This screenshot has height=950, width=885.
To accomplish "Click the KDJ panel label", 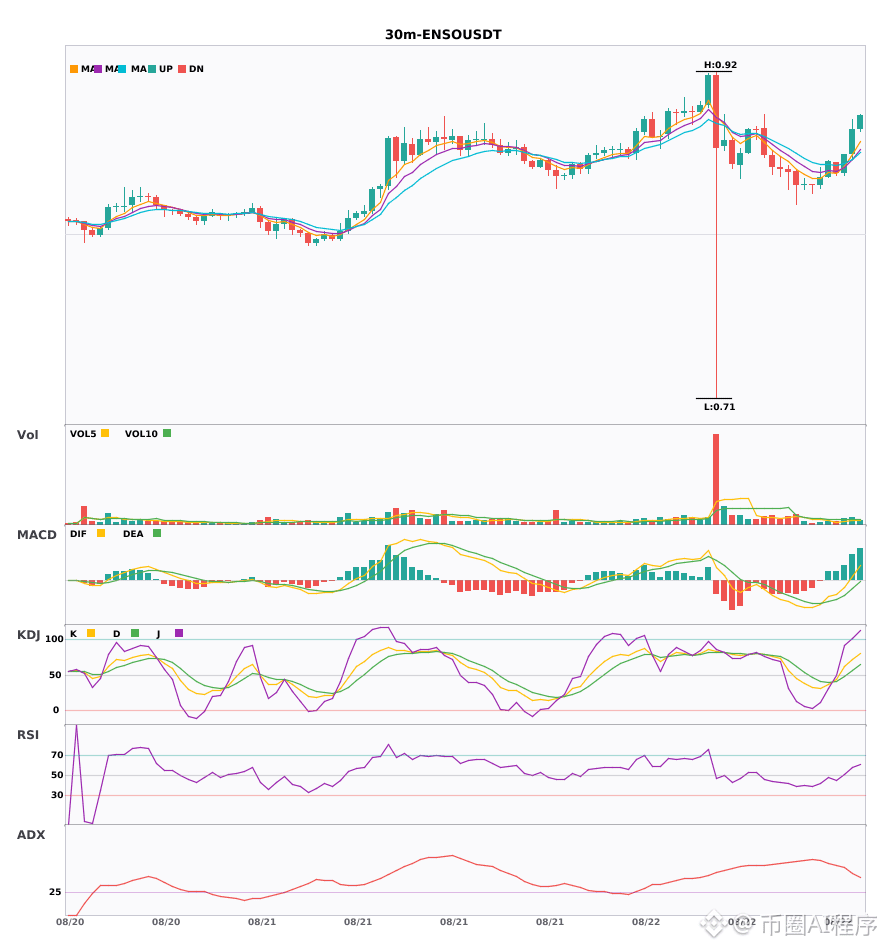I will 28,635.
